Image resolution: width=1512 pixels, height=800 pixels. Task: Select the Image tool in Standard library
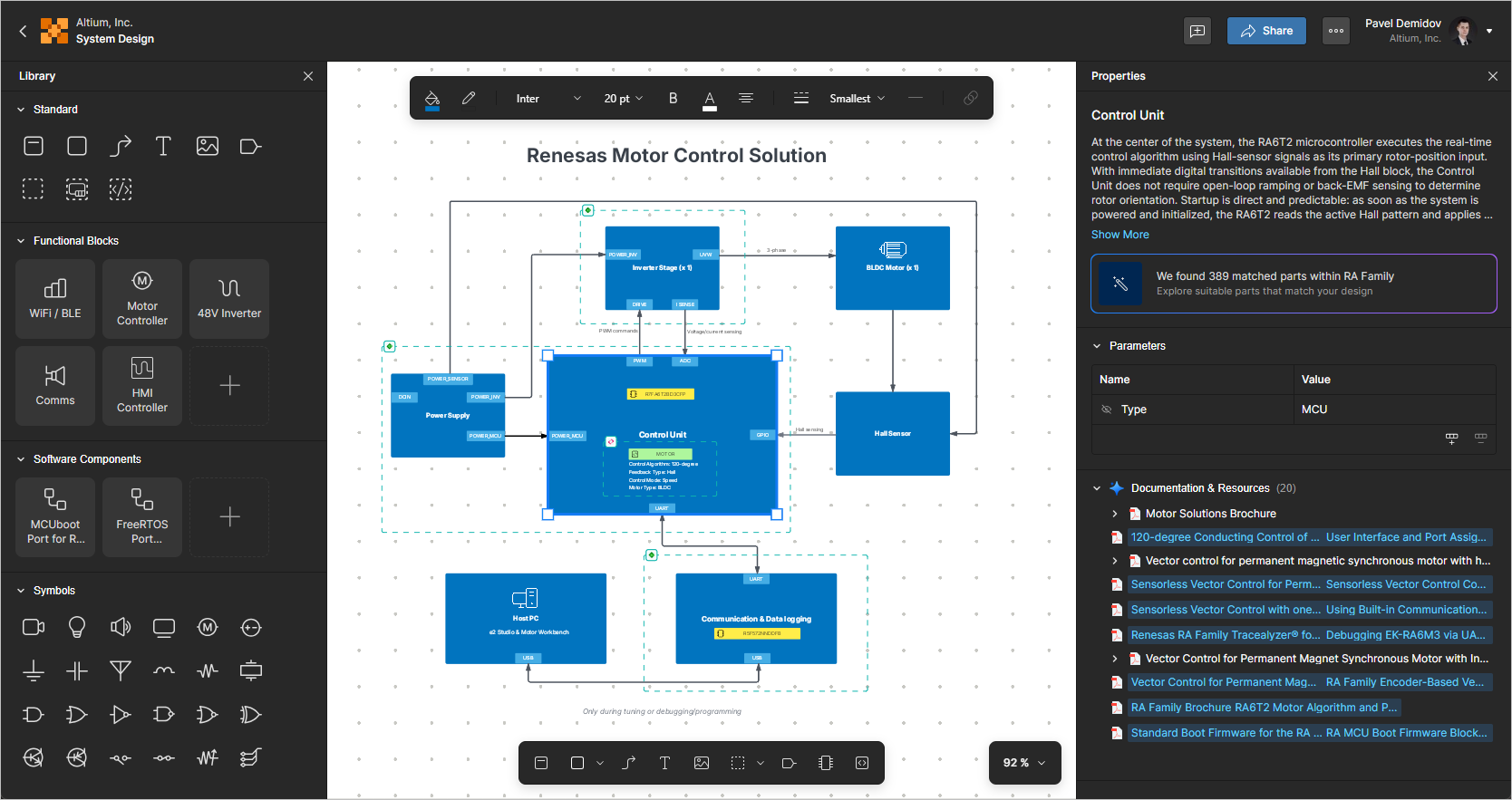208,146
